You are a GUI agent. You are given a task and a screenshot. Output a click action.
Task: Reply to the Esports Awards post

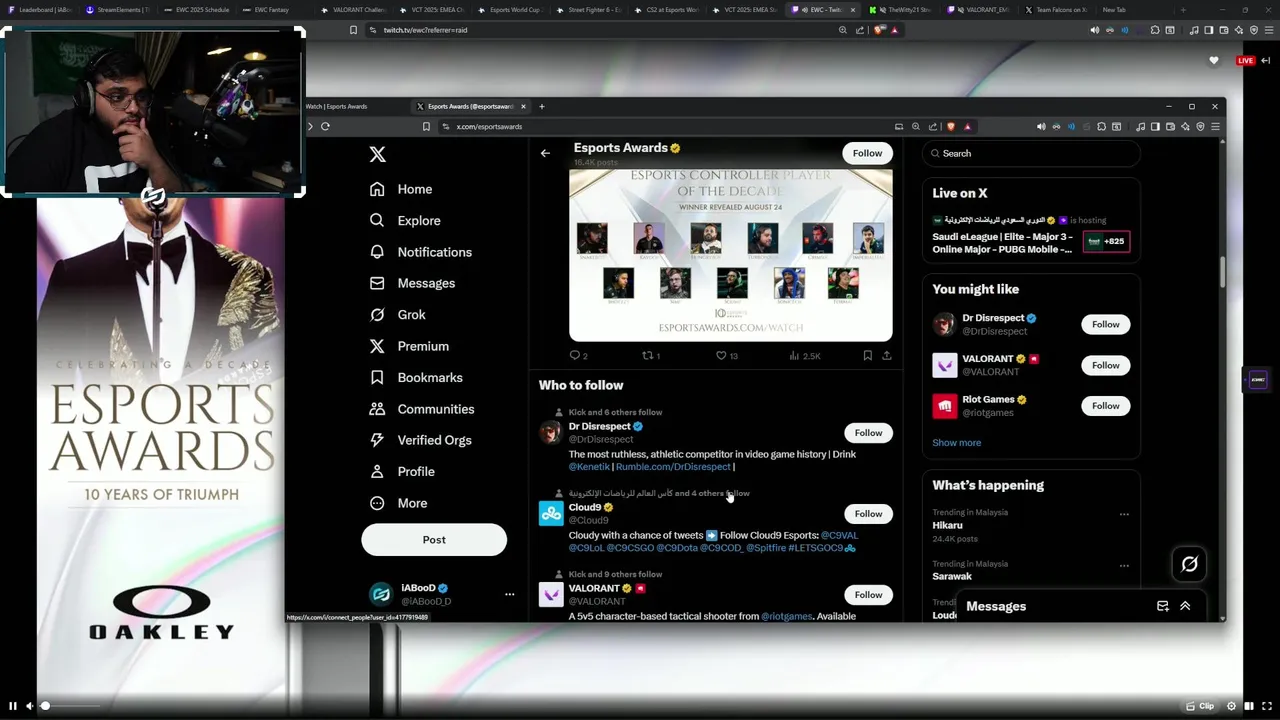pyautogui.click(x=578, y=355)
